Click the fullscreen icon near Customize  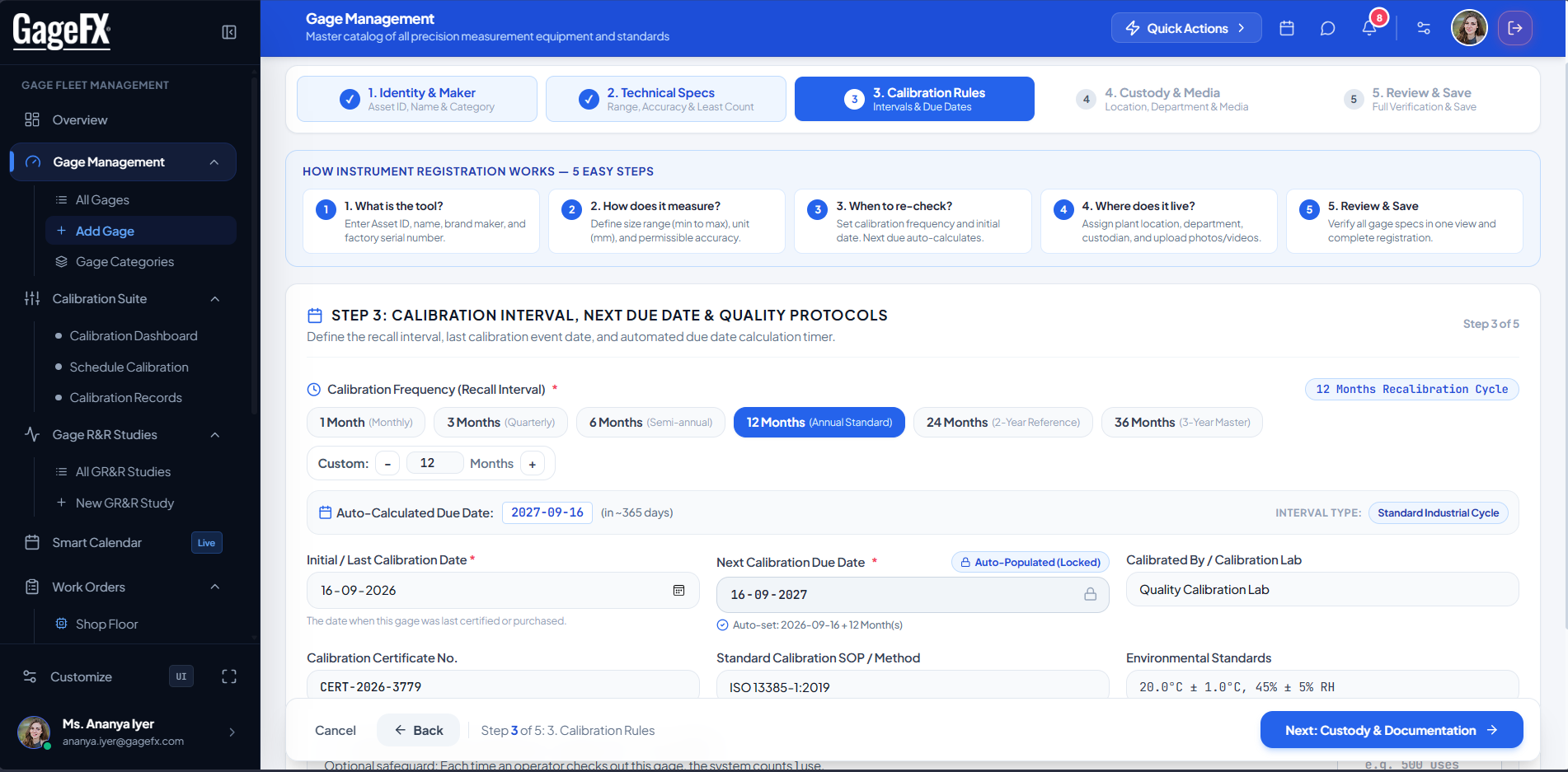pyautogui.click(x=229, y=676)
